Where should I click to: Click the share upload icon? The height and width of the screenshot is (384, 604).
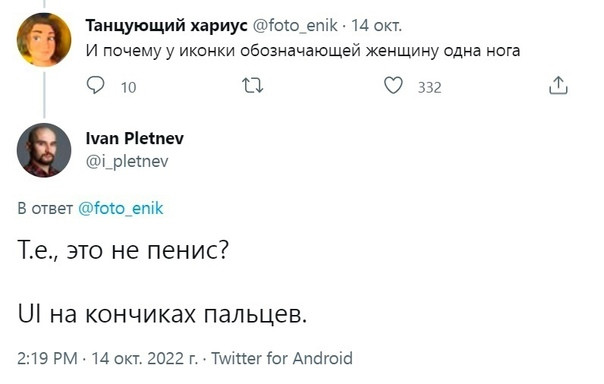coord(558,86)
